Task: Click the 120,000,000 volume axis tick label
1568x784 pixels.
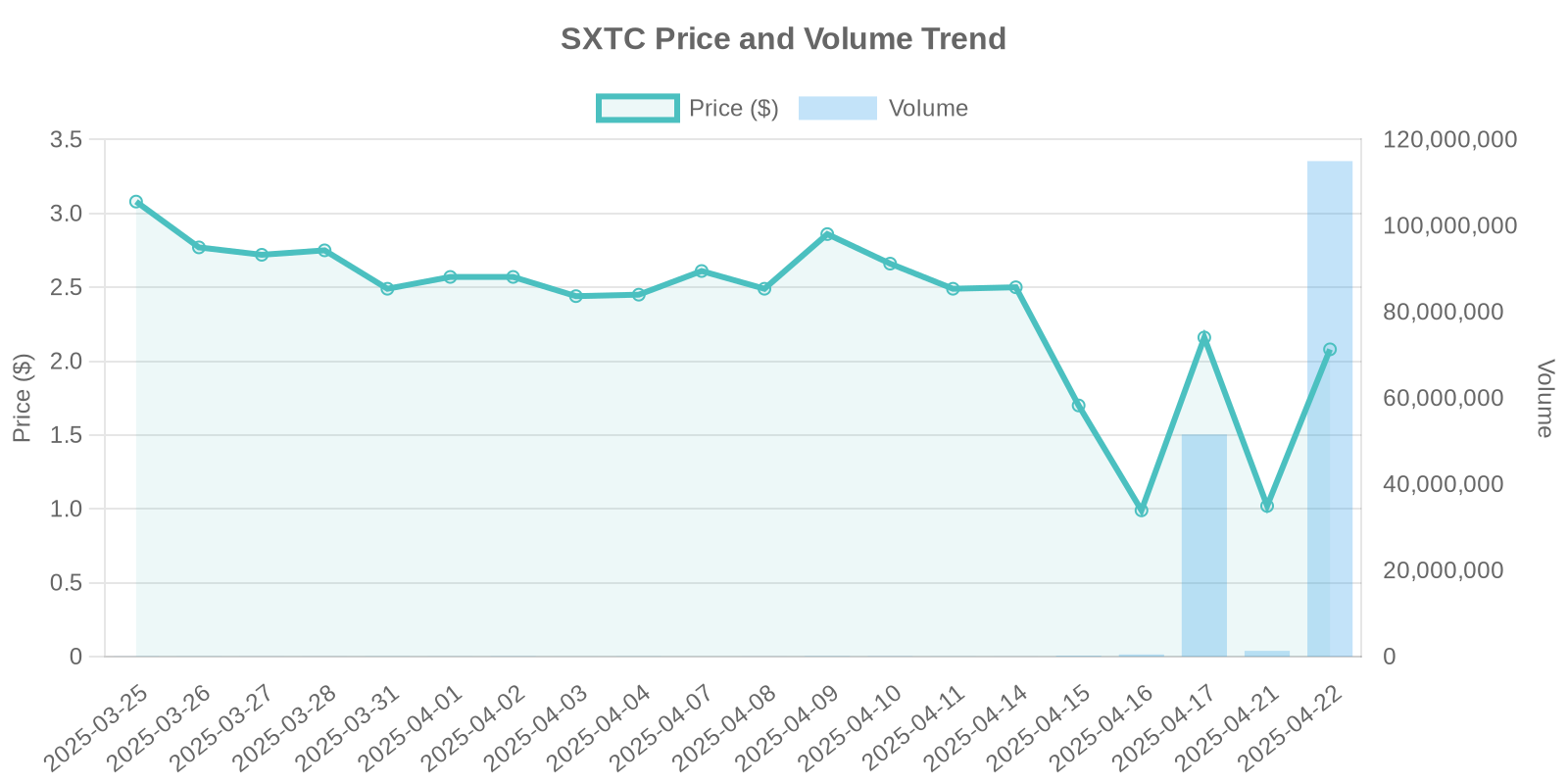Action: coord(1449,140)
